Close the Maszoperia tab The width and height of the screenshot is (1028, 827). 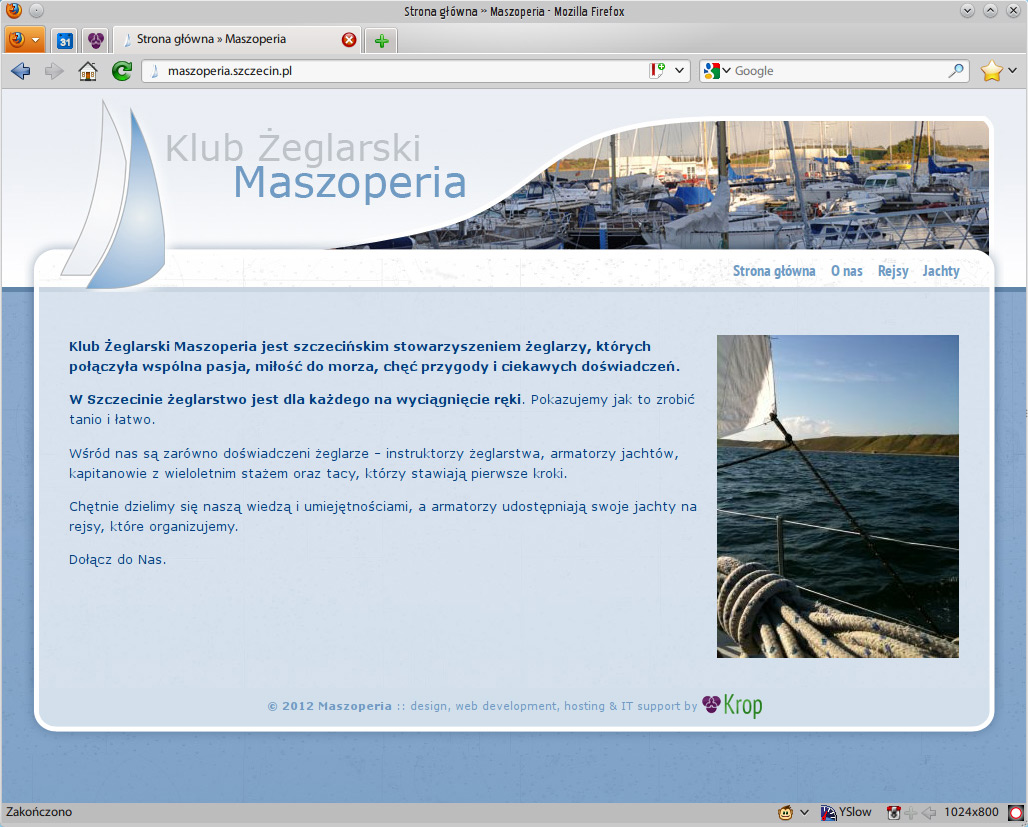coord(349,40)
